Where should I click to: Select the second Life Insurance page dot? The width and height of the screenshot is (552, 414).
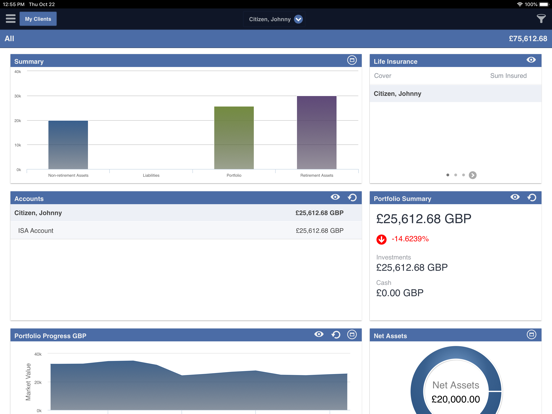[456, 175]
